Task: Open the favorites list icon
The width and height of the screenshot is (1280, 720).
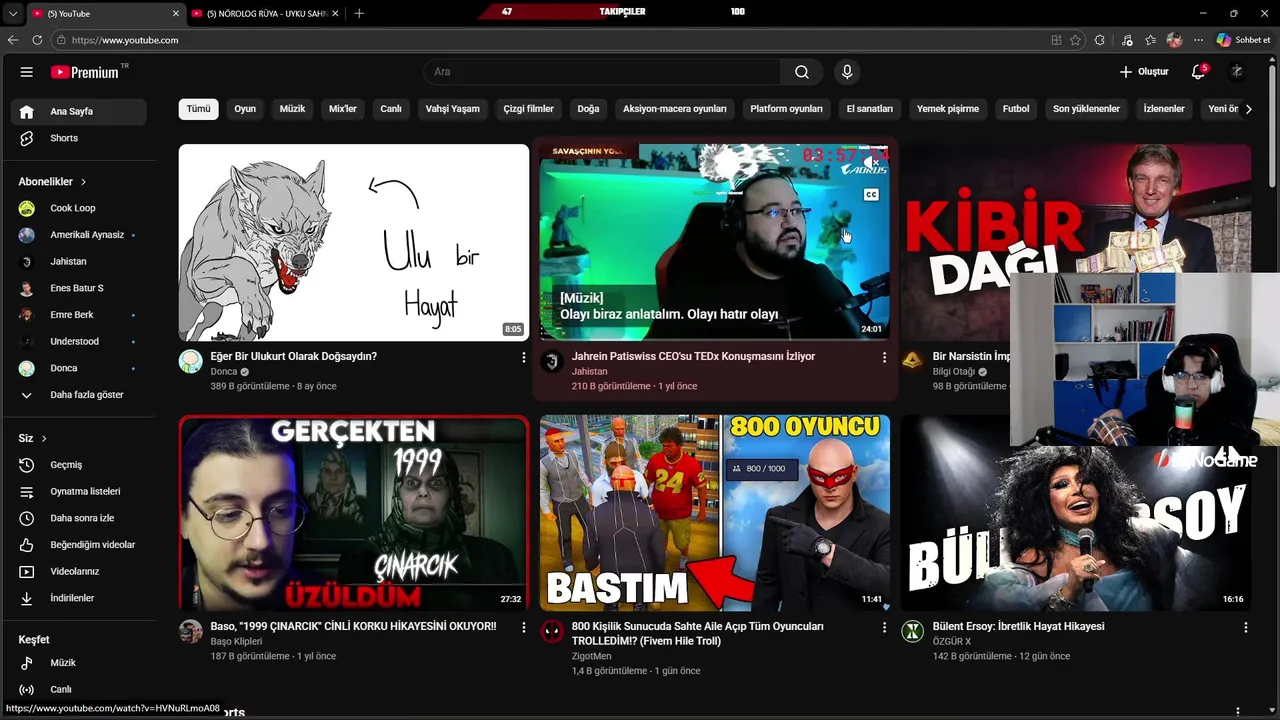Action: [1151, 40]
